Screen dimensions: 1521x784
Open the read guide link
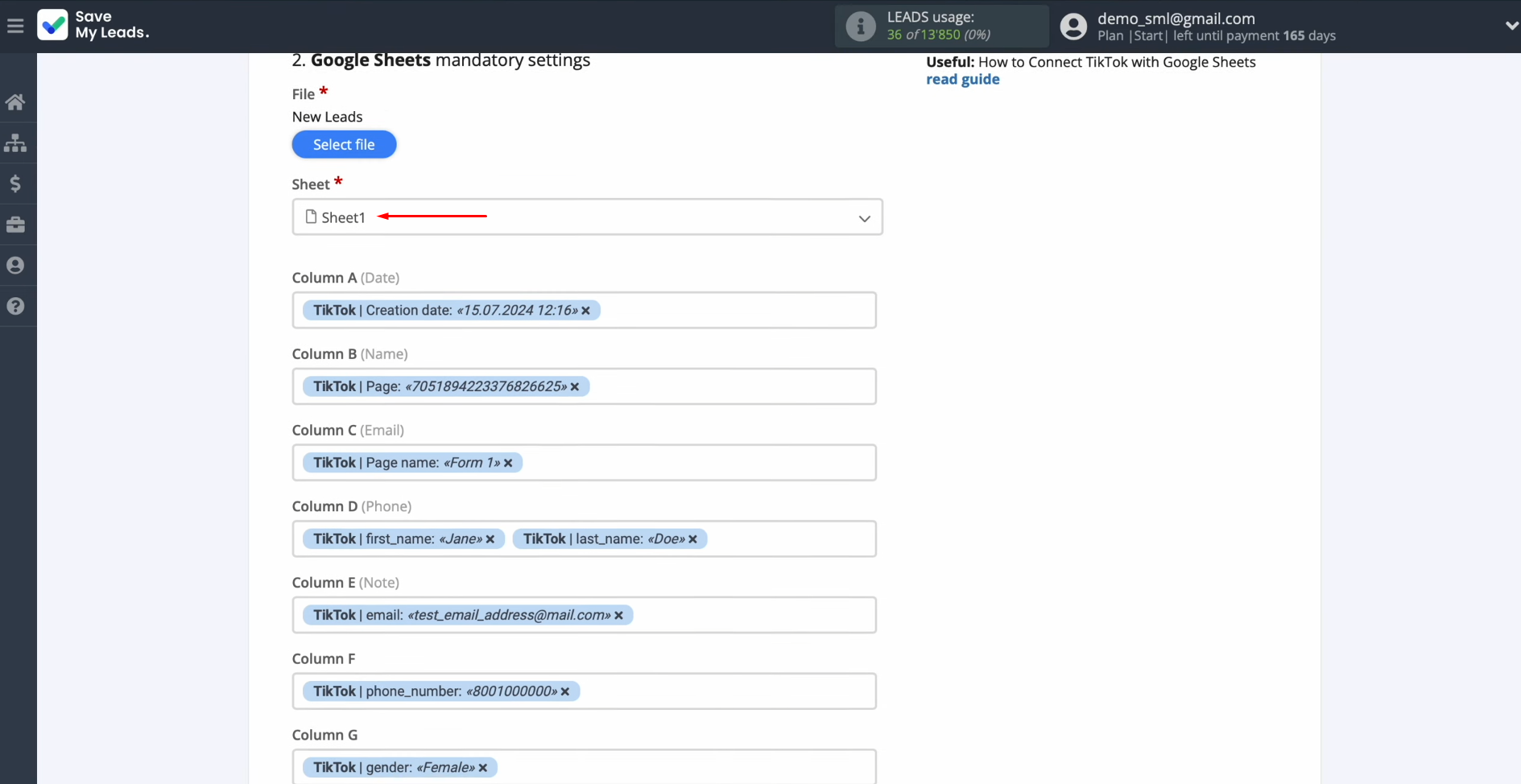click(x=962, y=79)
